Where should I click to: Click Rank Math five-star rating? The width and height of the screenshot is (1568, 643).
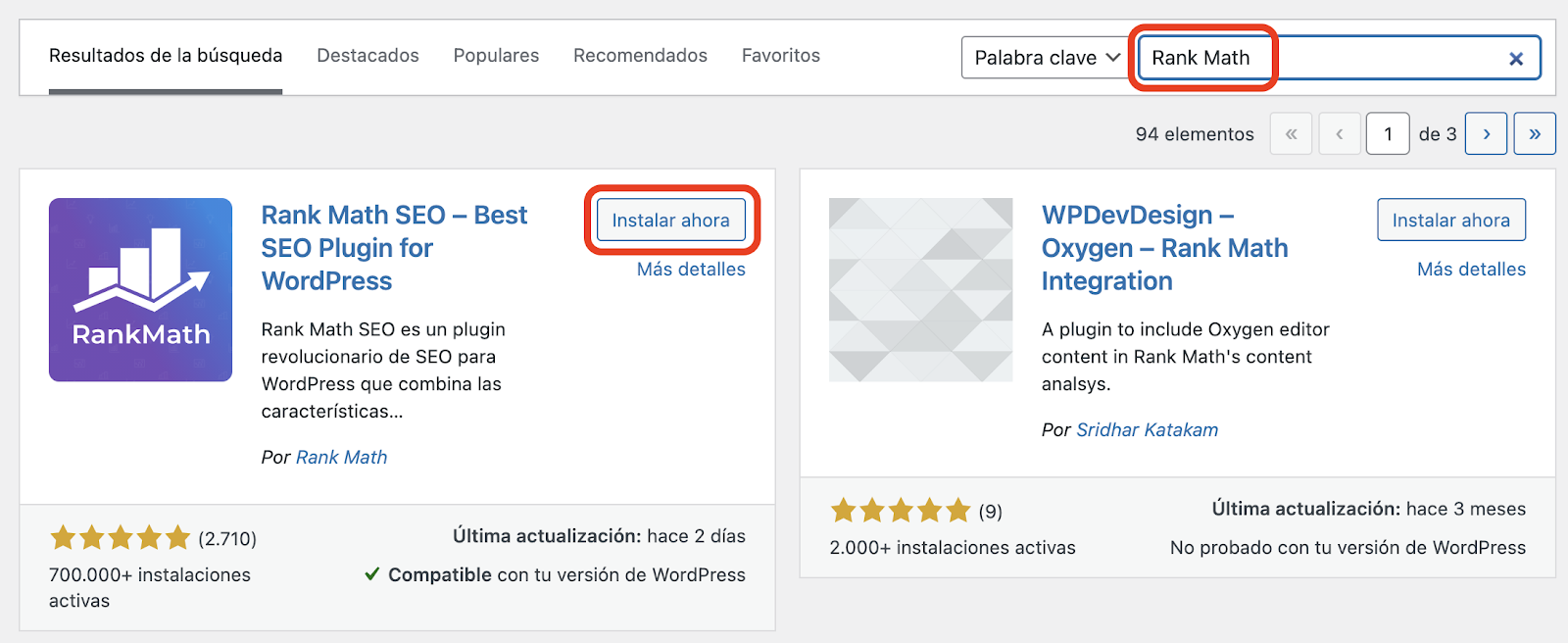(x=121, y=538)
